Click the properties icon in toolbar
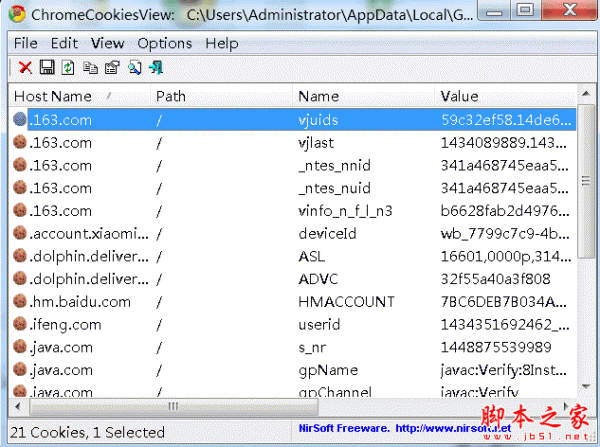The image size is (600, 447). 112,68
